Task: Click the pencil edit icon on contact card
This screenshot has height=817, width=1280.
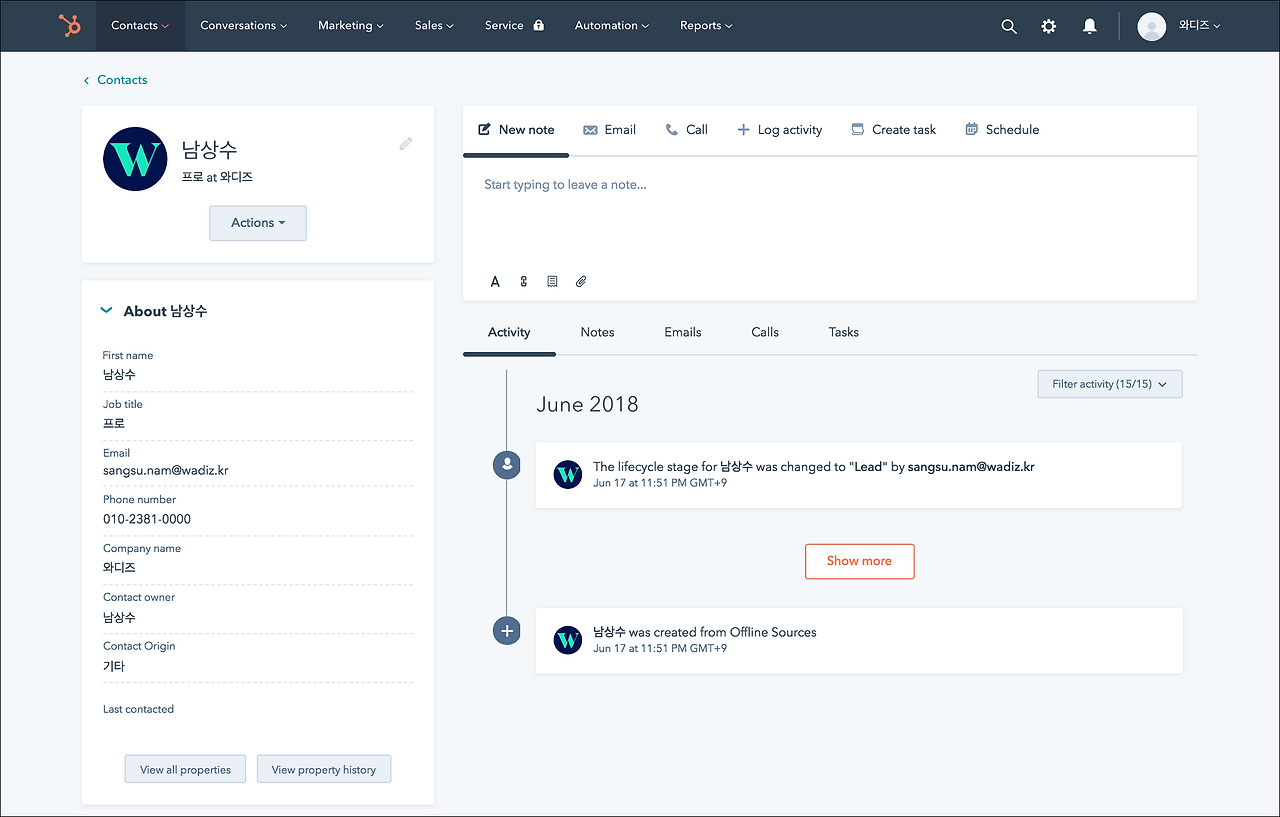Action: point(405,144)
